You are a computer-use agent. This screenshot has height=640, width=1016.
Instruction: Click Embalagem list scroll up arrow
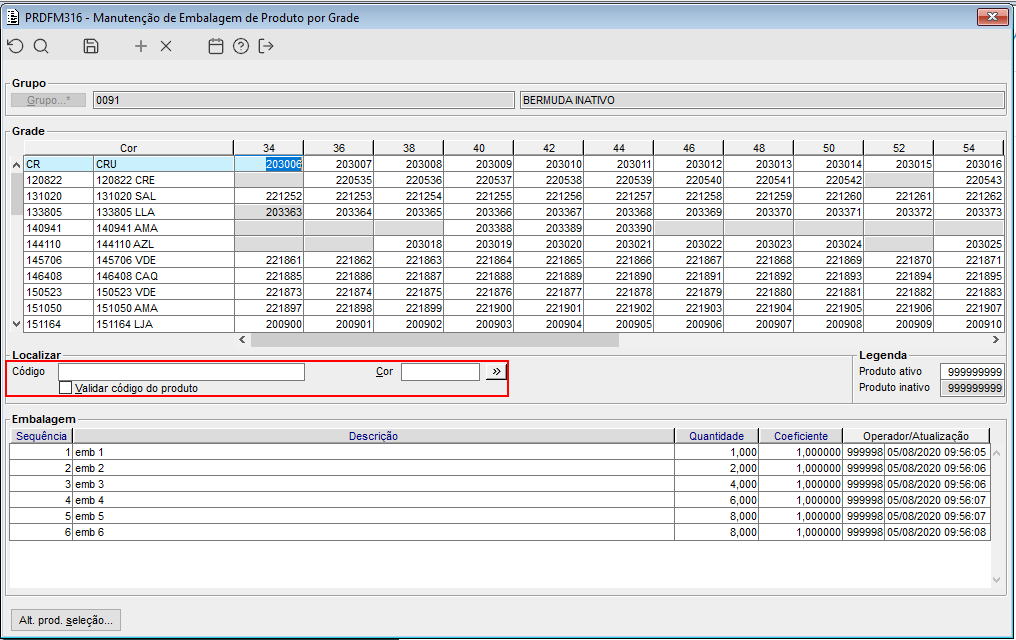tap(997, 453)
